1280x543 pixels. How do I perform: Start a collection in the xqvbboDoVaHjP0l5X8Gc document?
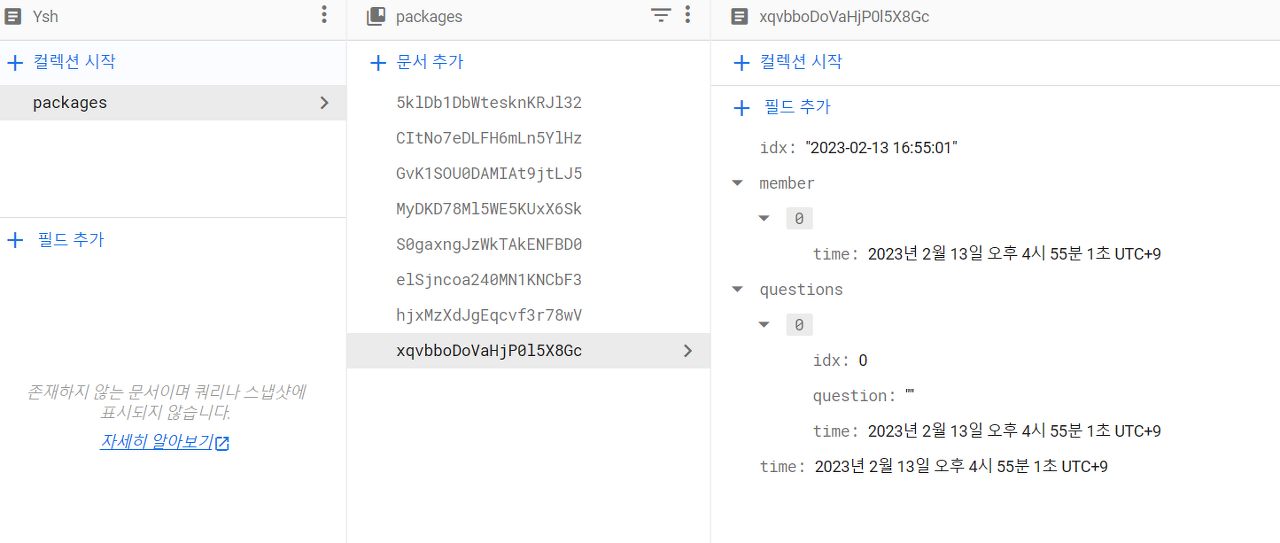[788, 62]
